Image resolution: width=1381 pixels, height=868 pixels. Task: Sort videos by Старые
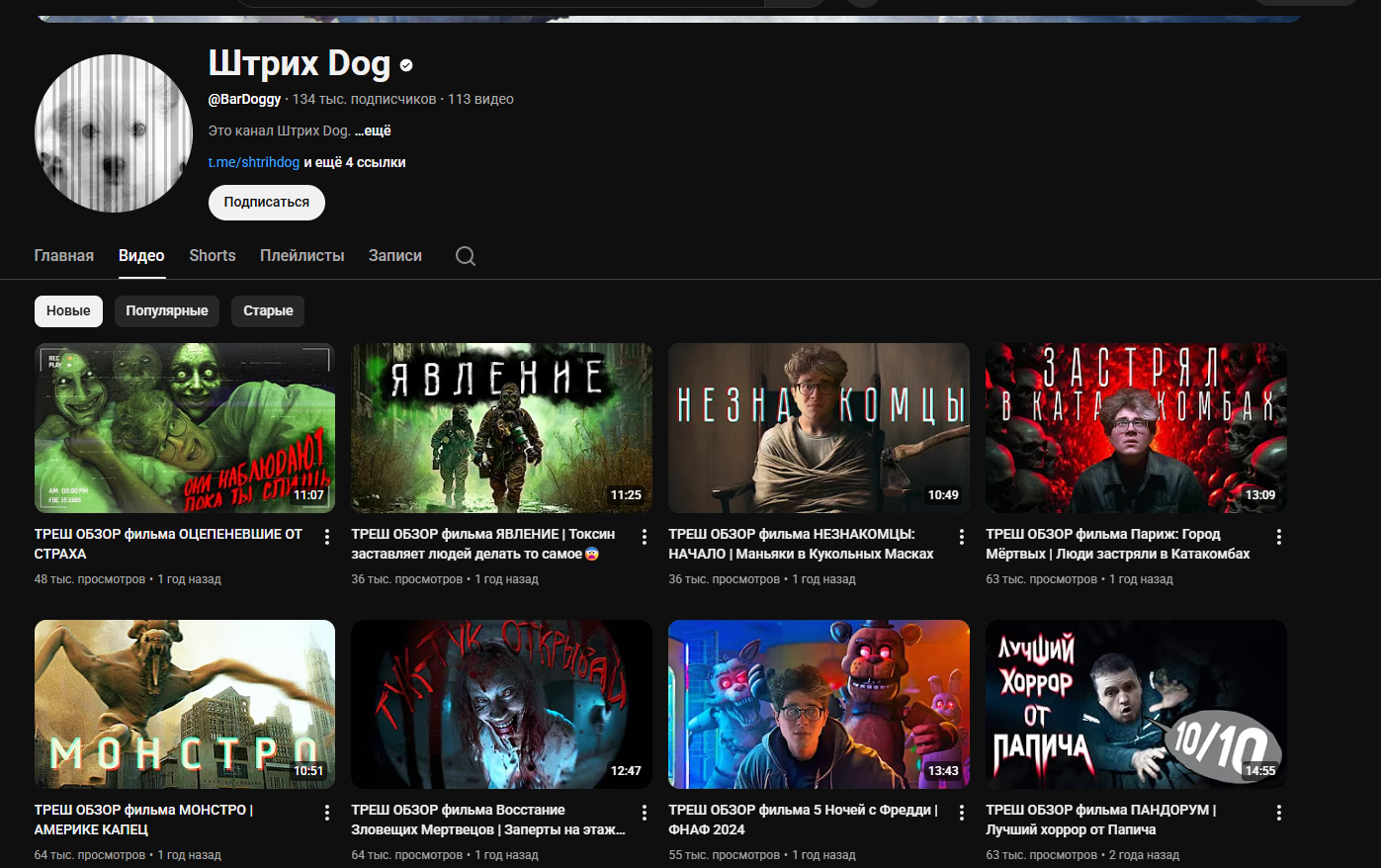click(x=268, y=310)
